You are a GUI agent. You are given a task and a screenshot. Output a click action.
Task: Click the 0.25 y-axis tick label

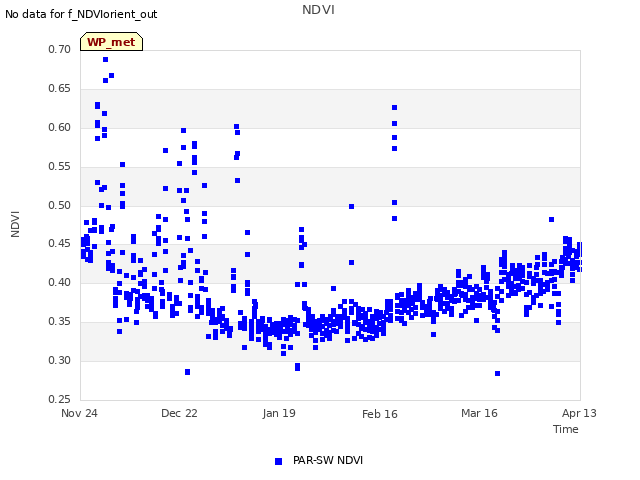(60, 399)
